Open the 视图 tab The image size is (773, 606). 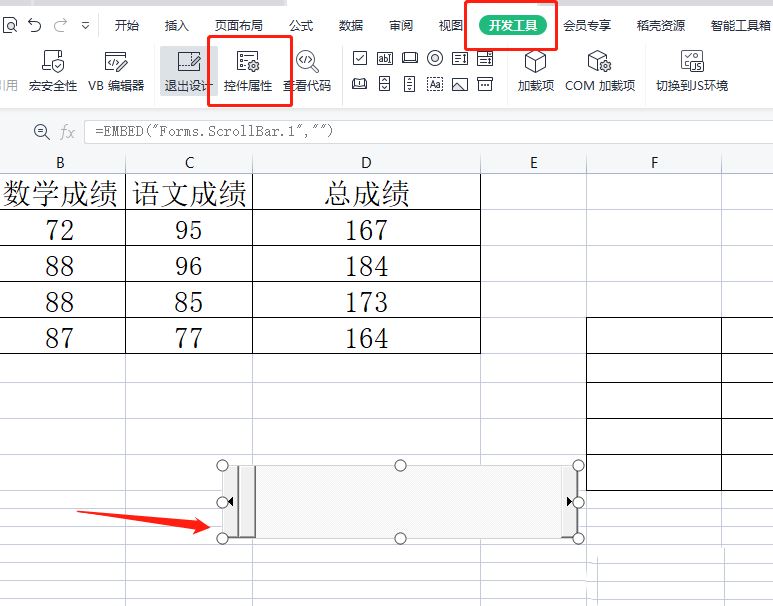coord(451,25)
